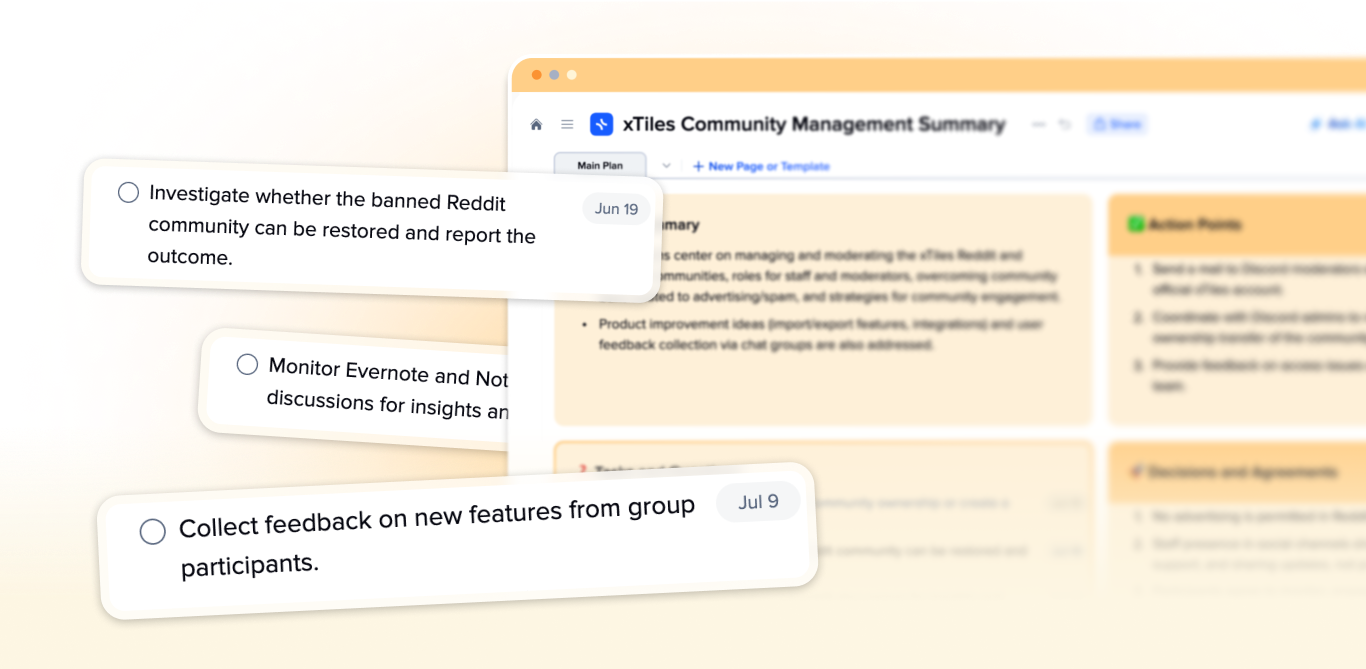Click the blue xTiles logo icon

click(x=601, y=124)
